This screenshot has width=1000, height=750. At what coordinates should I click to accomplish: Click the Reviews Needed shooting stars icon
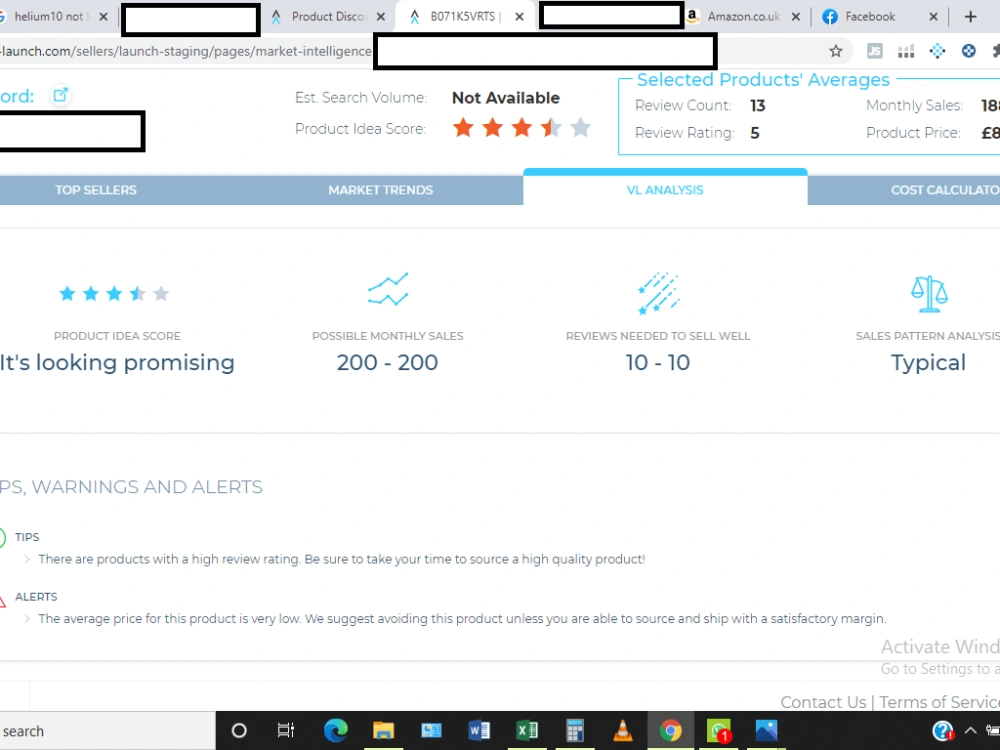click(658, 293)
